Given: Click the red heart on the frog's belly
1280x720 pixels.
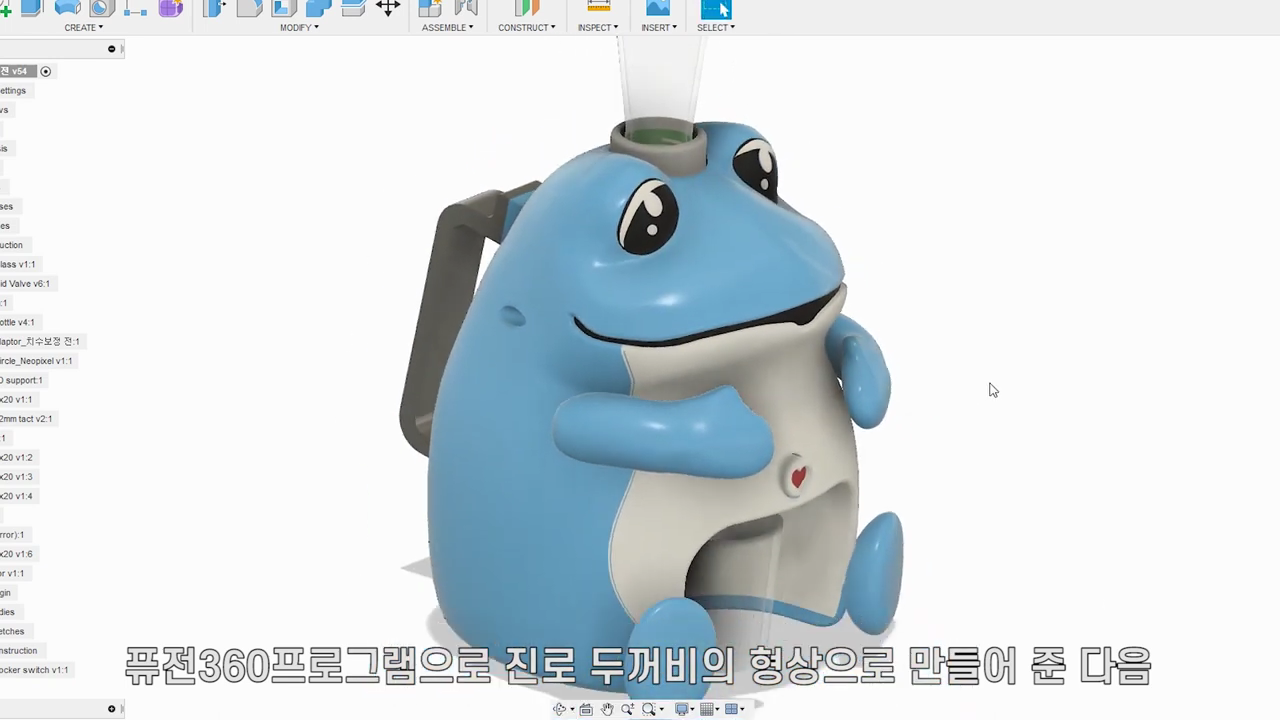Looking at the screenshot, I should tap(798, 477).
